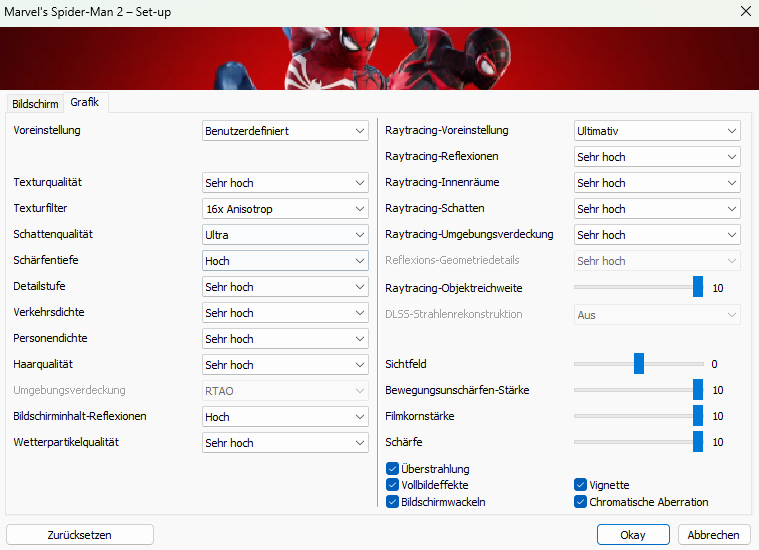The image size is (759, 550).
Task: Switch to the Bildschirm tab
Action: click(x=35, y=104)
